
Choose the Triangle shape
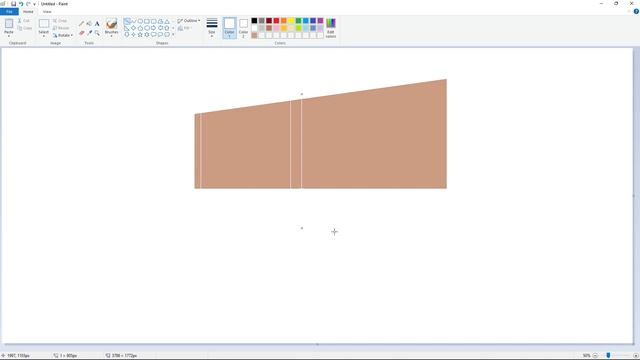tap(167, 21)
